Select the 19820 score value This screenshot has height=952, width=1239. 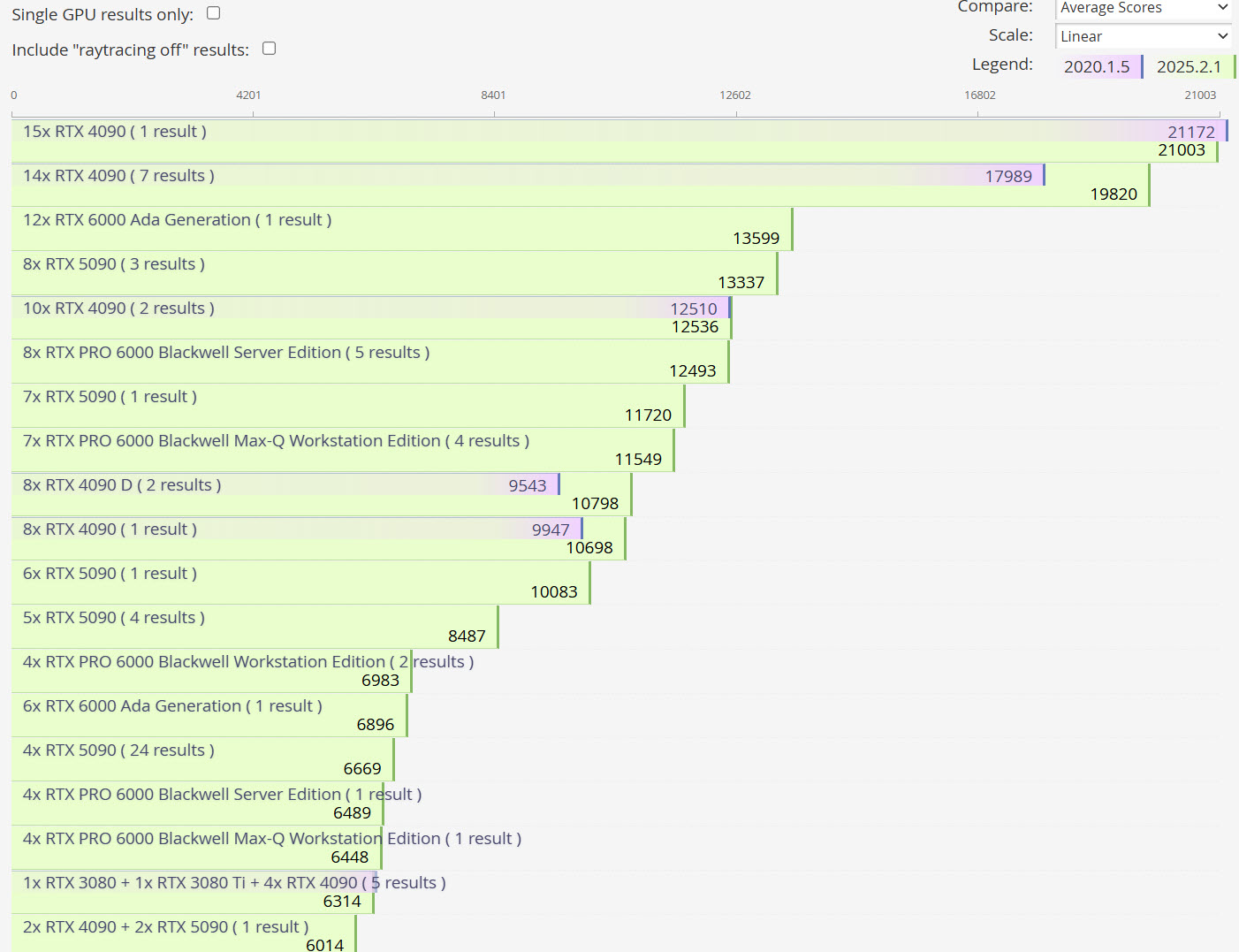coord(1114,194)
